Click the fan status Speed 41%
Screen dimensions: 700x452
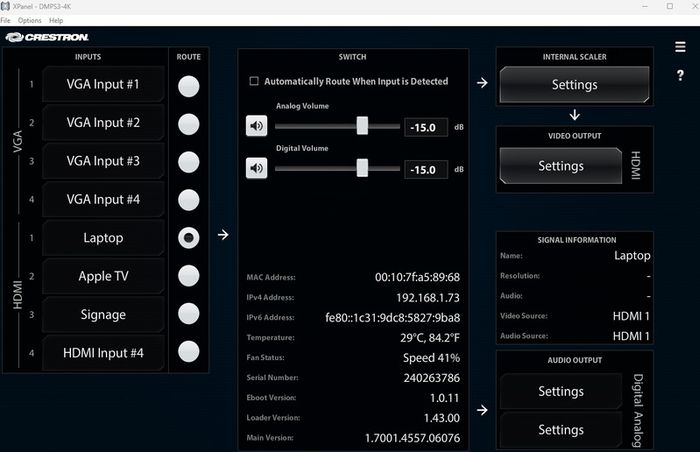tap(431, 358)
